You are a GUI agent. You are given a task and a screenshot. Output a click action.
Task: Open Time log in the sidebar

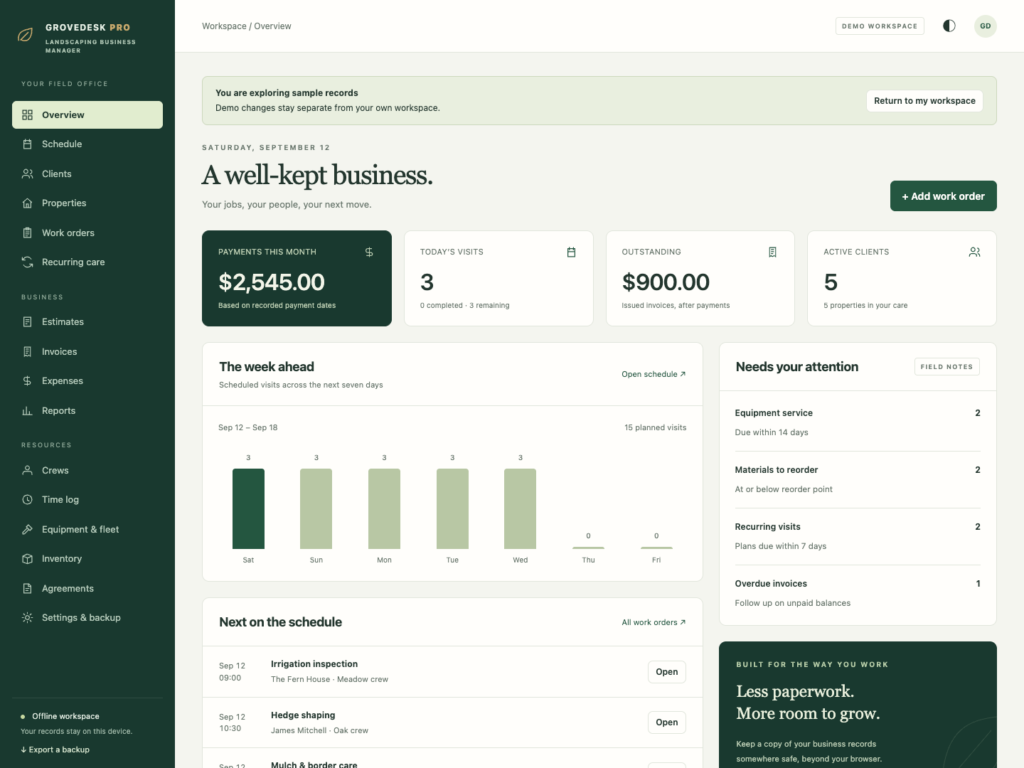click(88, 500)
